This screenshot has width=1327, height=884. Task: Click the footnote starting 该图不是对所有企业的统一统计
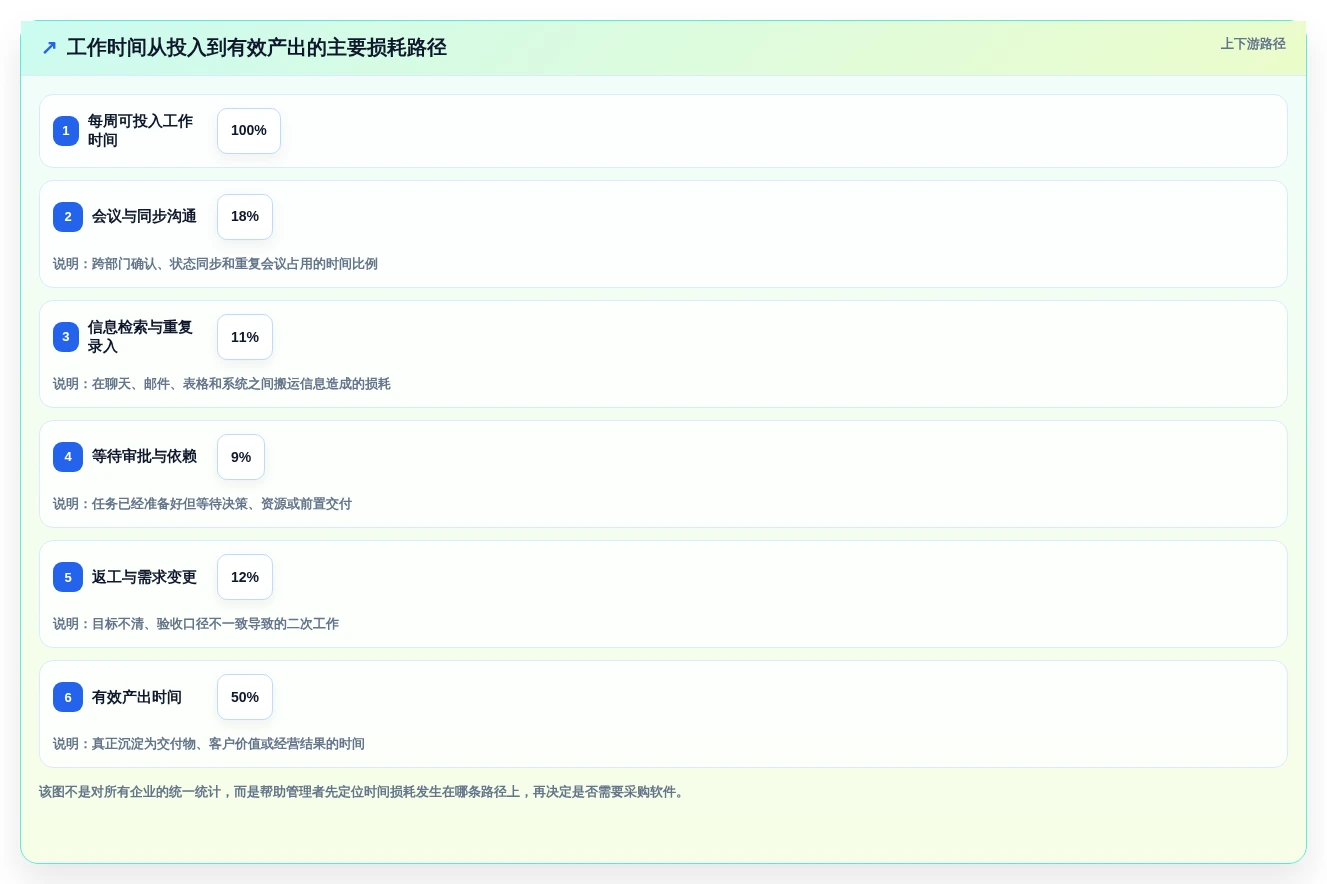pyautogui.click(x=364, y=792)
